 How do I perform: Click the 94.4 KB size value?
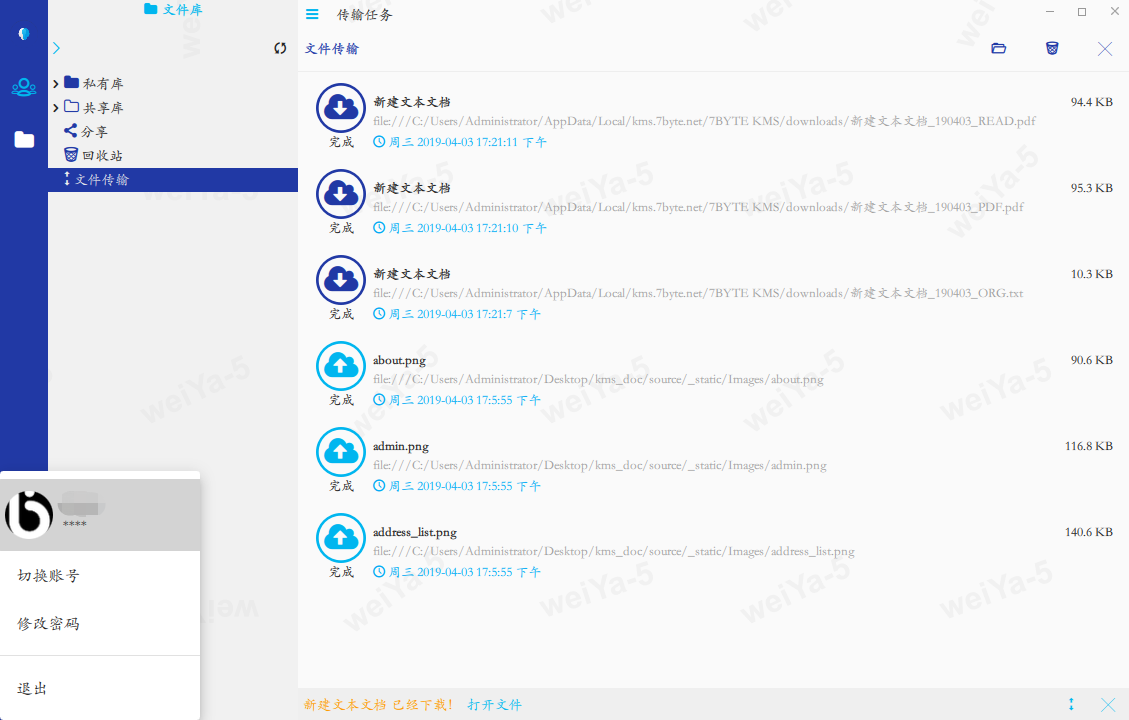click(1092, 102)
